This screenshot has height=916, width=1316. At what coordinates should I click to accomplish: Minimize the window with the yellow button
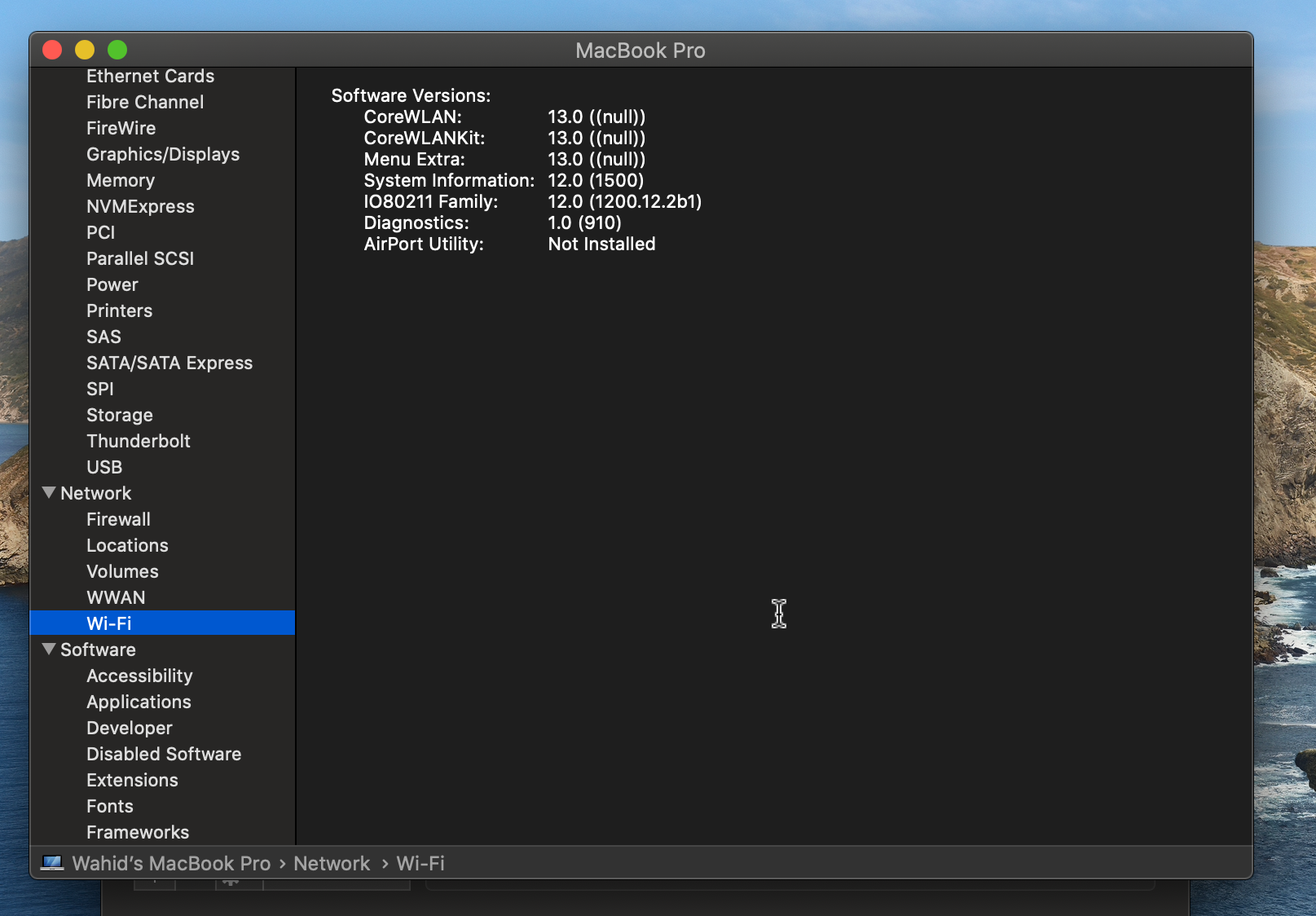click(85, 50)
